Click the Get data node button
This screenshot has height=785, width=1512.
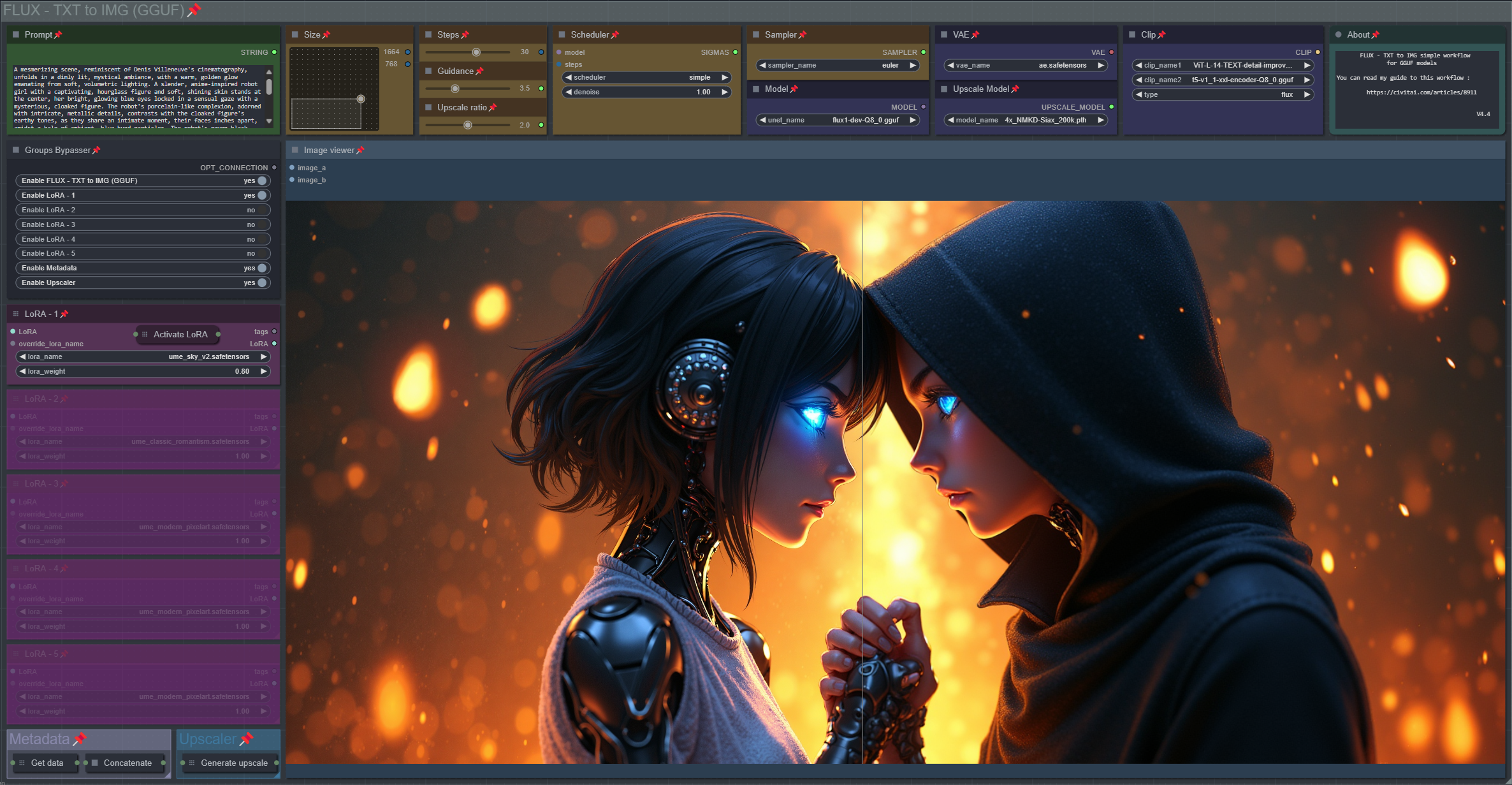tap(47, 763)
